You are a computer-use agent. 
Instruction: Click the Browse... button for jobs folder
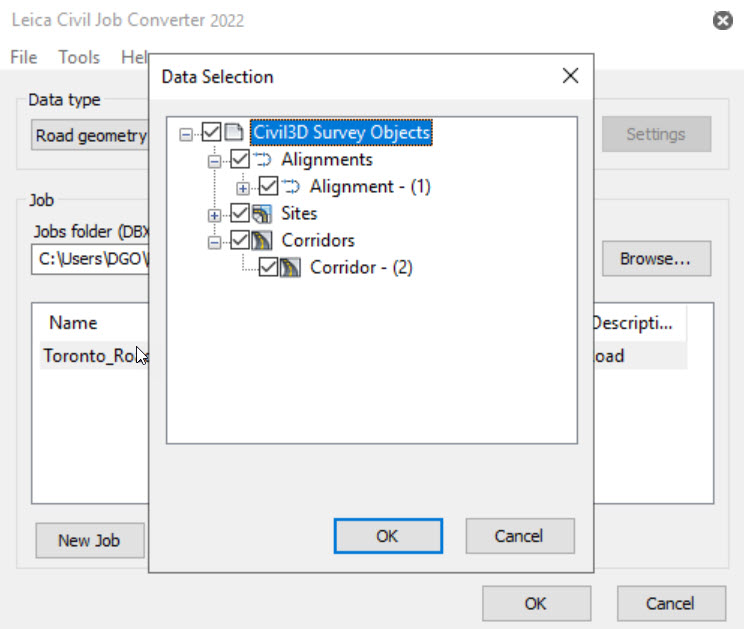(x=655, y=258)
